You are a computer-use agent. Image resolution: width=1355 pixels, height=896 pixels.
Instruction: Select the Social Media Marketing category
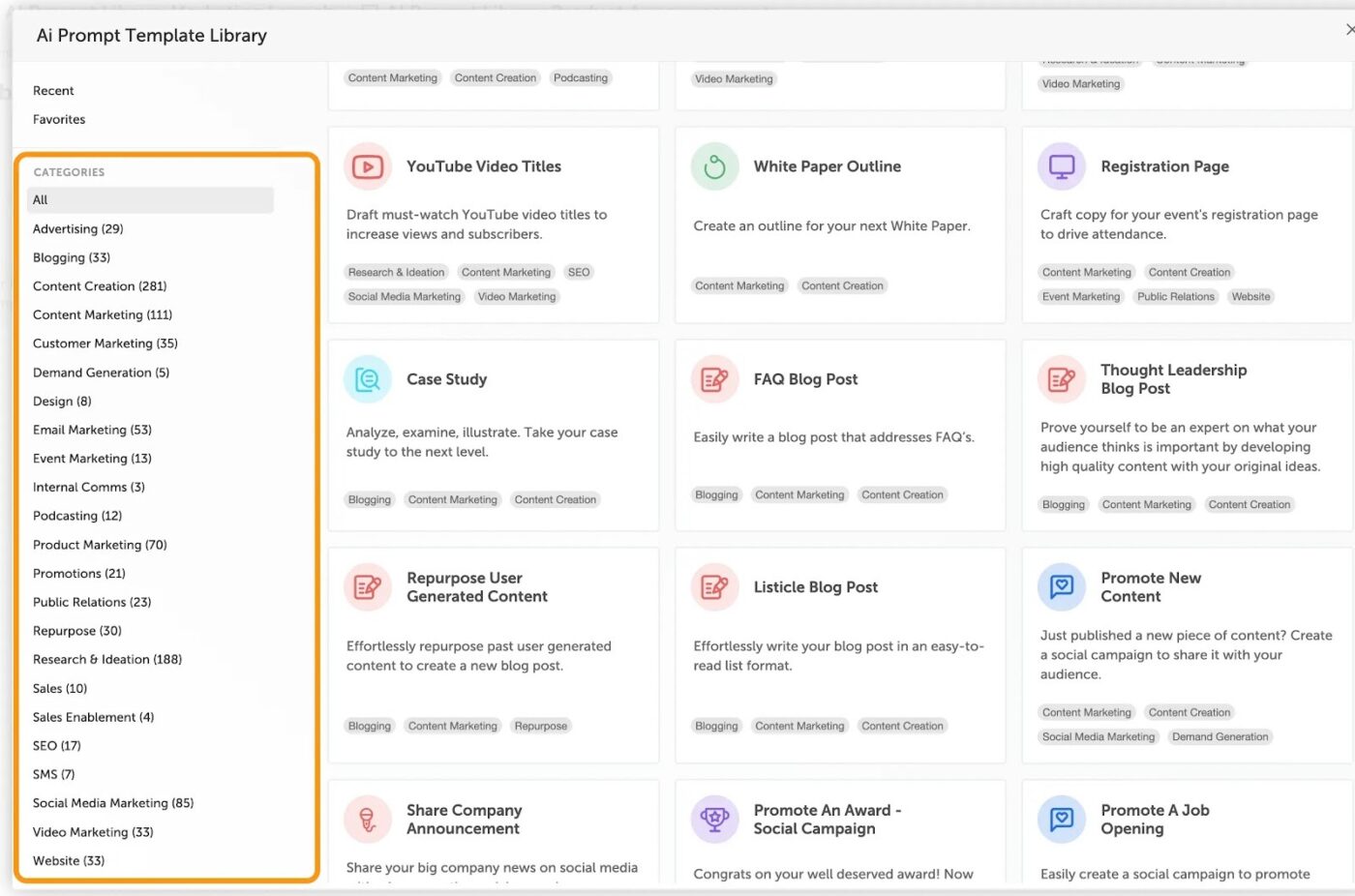113,802
